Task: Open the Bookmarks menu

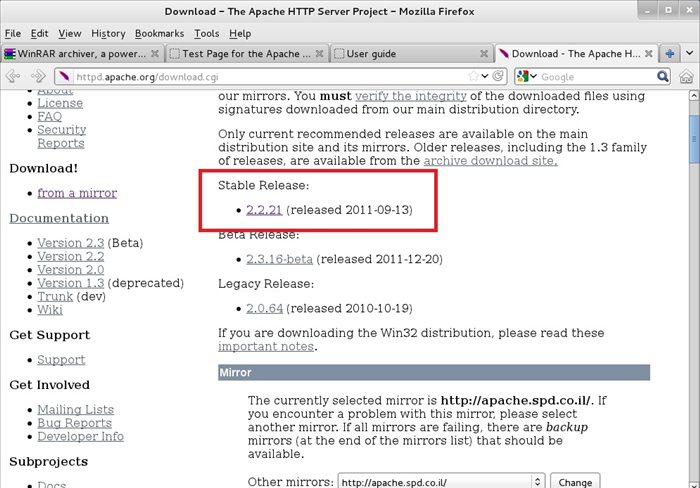Action: [x=159, y=33]
